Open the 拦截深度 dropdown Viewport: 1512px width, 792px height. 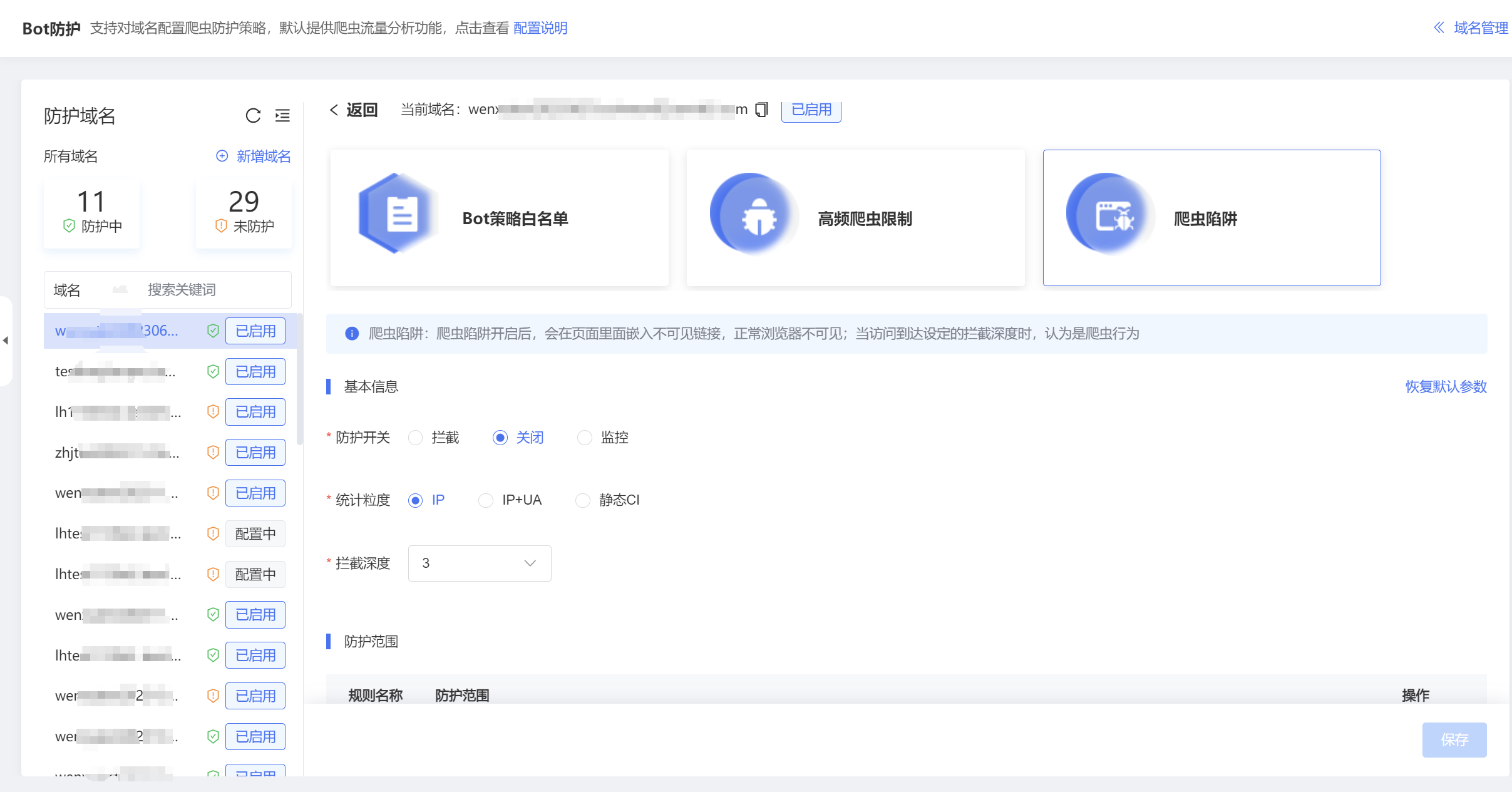479,563
